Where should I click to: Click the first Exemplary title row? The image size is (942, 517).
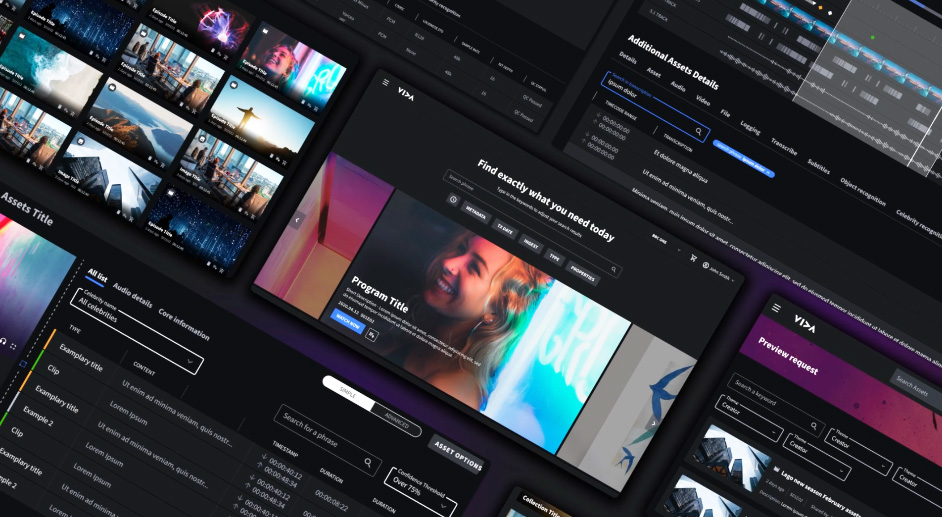tap(81, 358)
